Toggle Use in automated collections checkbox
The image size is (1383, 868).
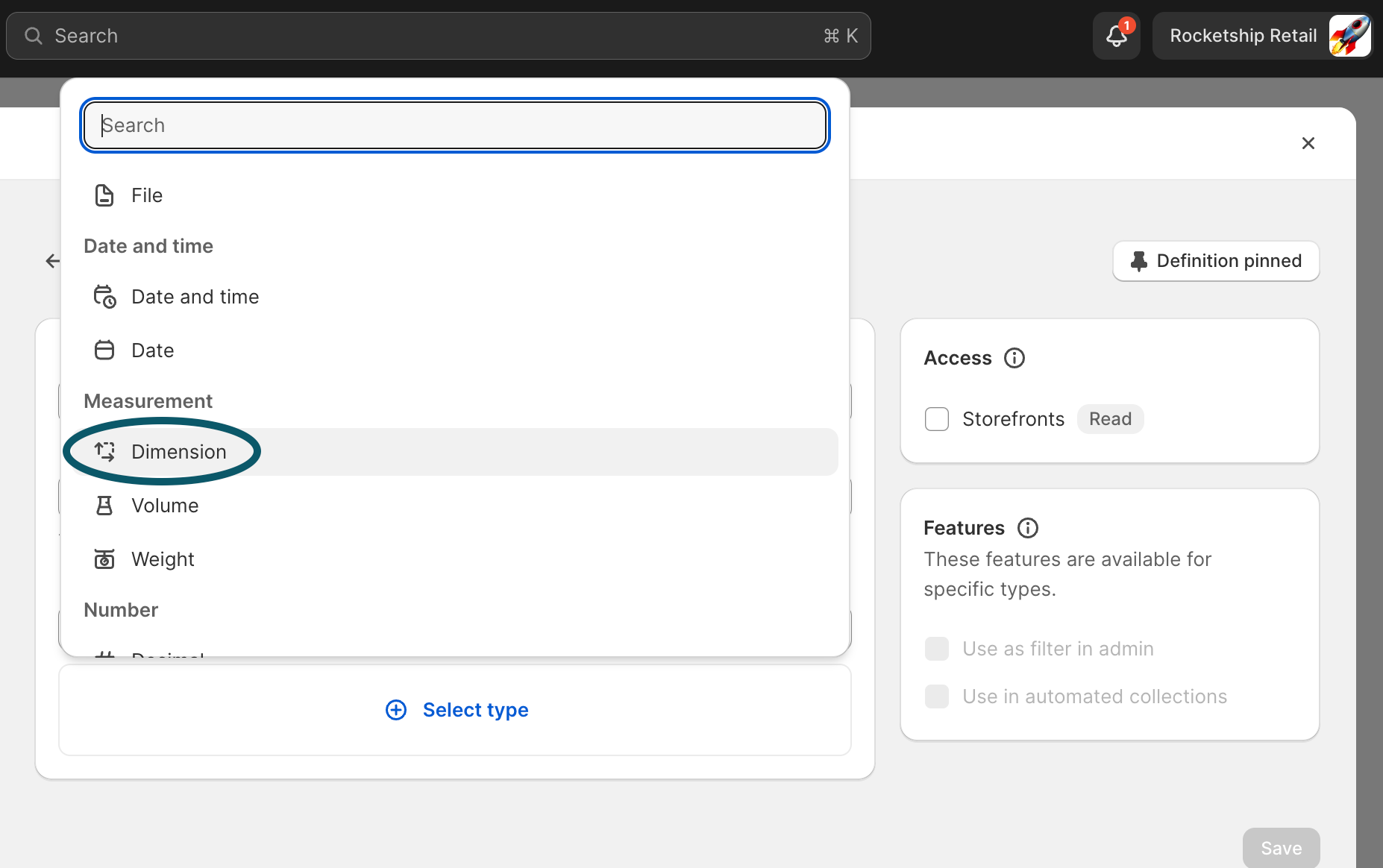tap(937, 696)
